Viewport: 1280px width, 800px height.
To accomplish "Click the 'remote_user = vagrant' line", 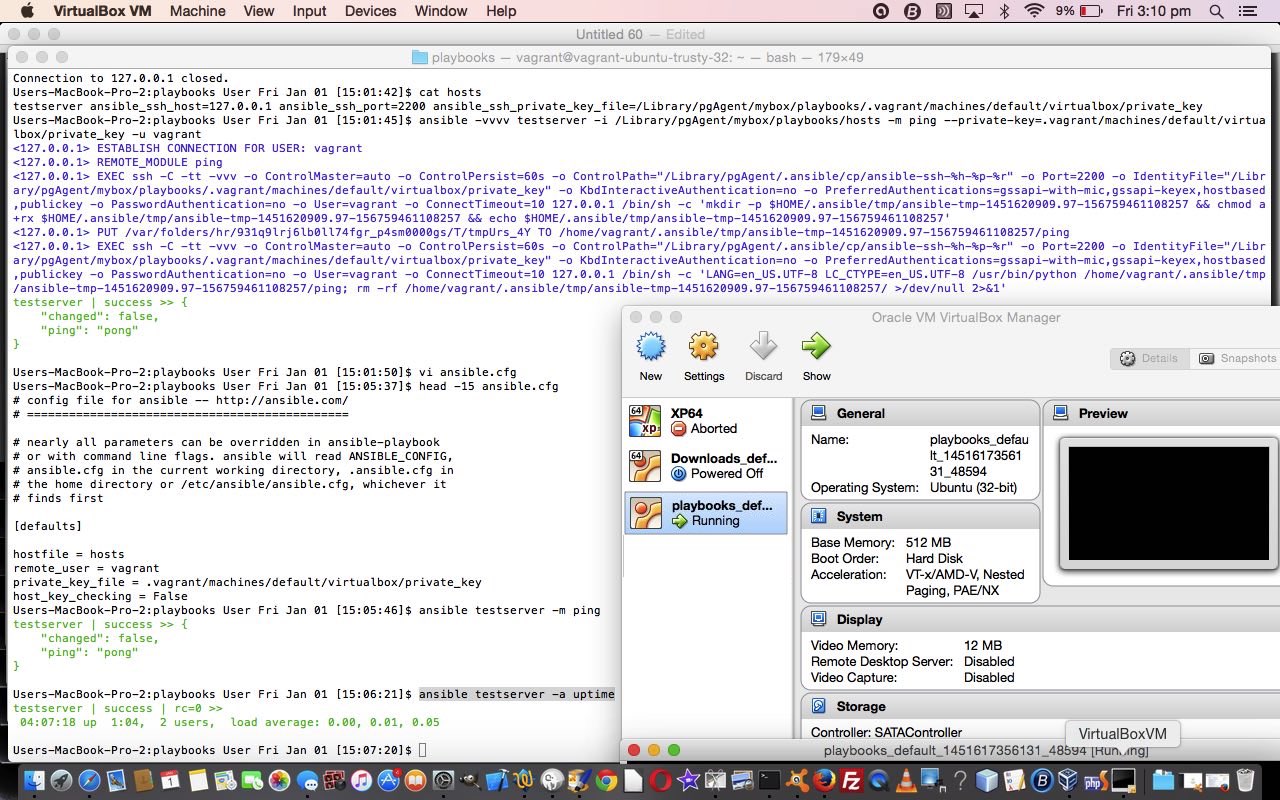I will (x=86, y=568).
